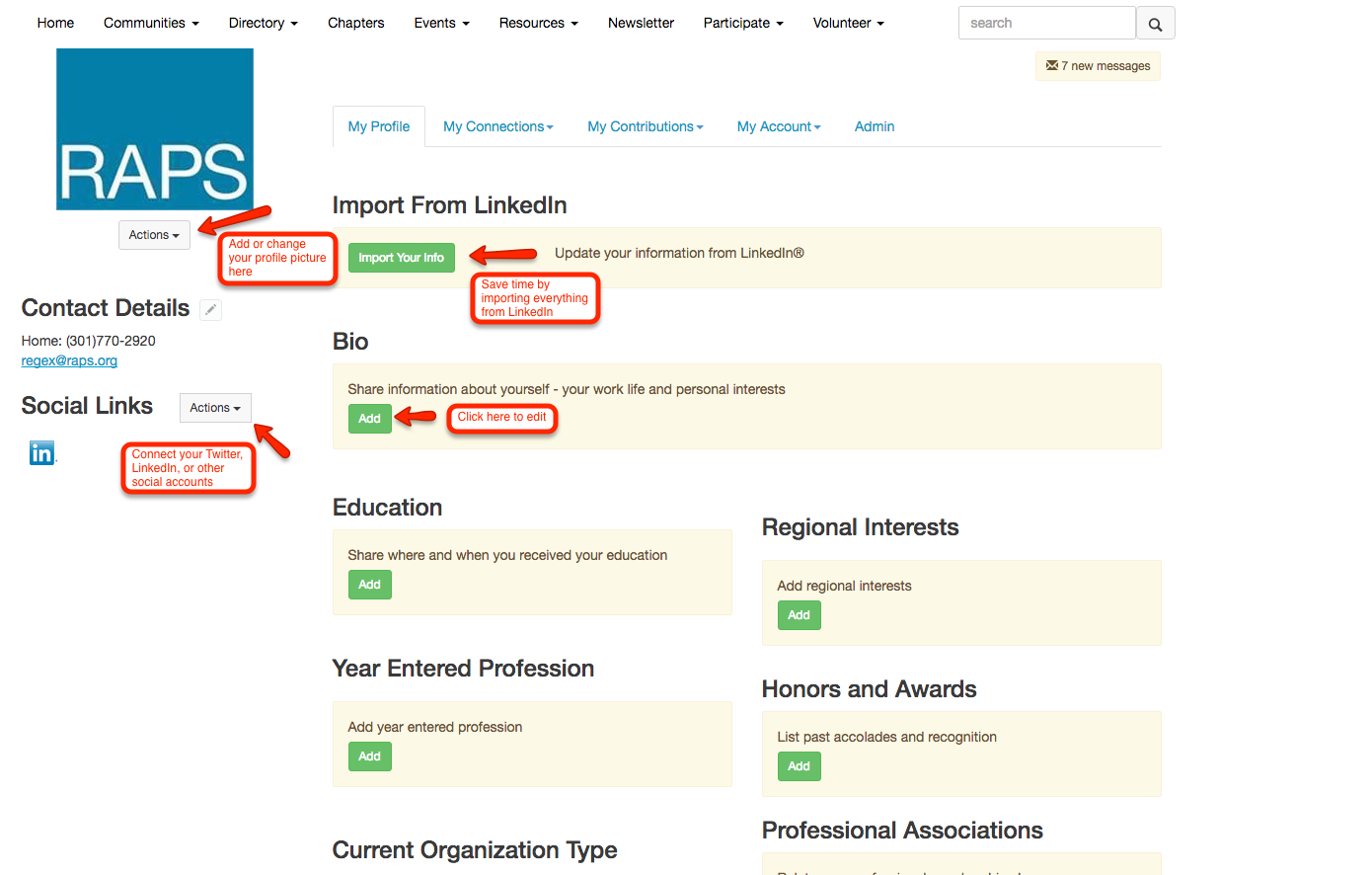
Task: Click the RAPS profile picture
Action: (155, 129)
